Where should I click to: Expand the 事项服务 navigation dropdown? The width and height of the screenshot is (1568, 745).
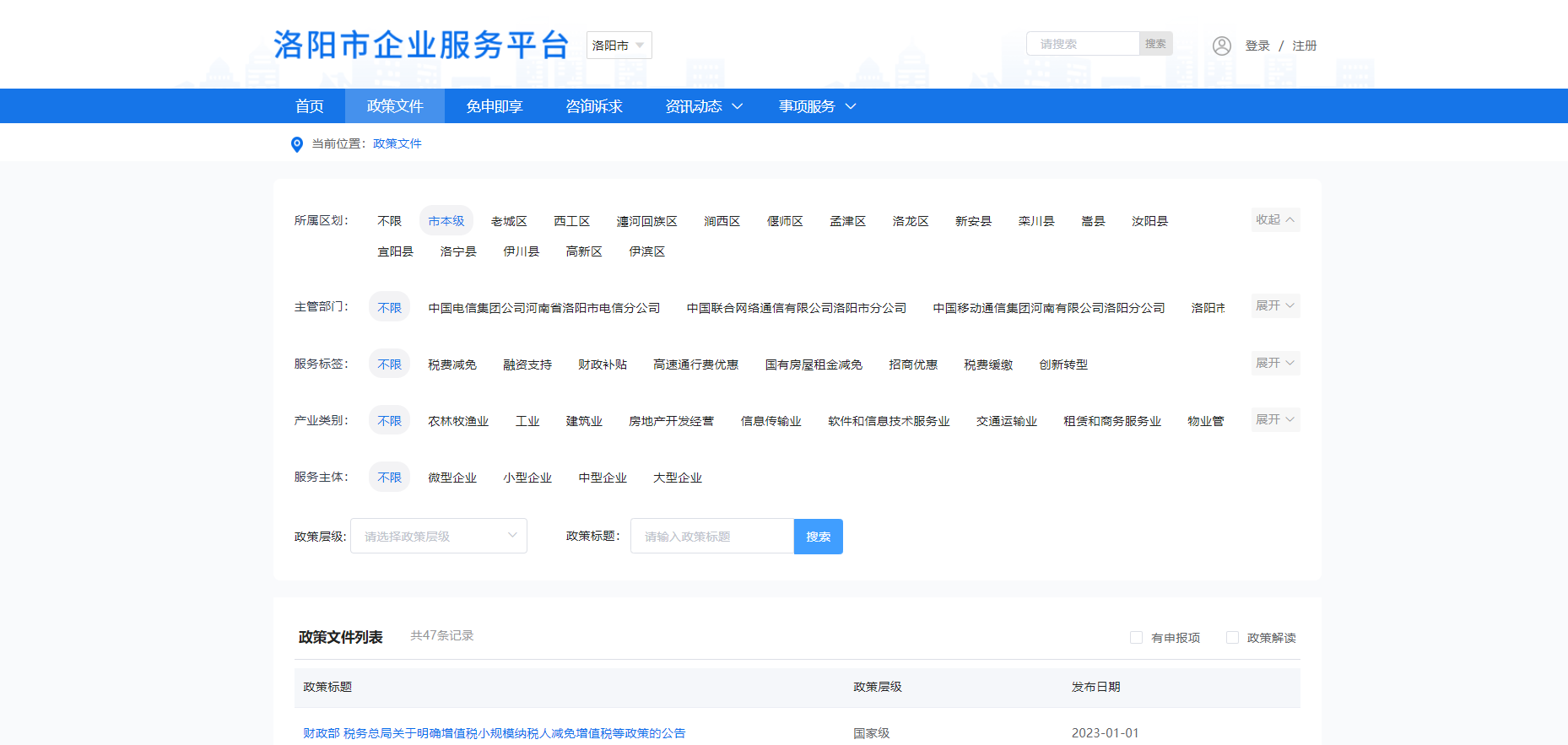pyautogui.click(x=817, y=106)
